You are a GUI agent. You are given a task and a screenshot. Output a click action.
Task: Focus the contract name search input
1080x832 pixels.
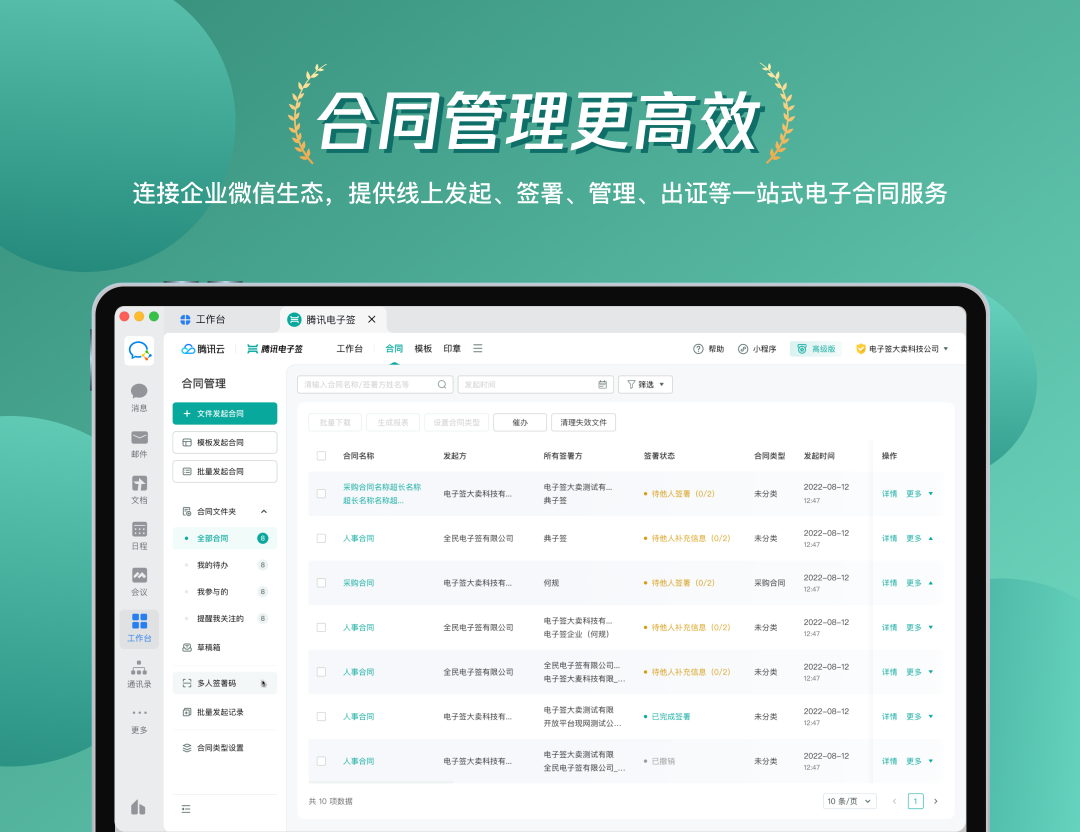pos(375,384)
